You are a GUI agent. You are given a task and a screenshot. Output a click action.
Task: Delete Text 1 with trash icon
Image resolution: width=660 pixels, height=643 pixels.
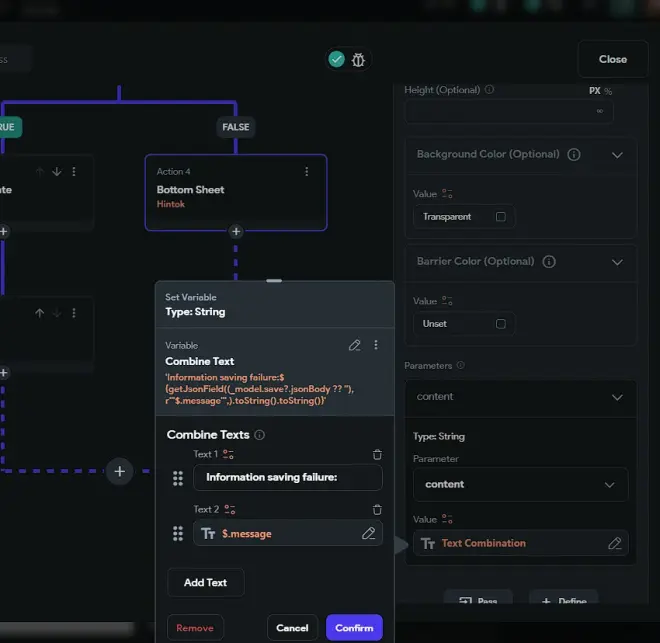pos(377,454)
